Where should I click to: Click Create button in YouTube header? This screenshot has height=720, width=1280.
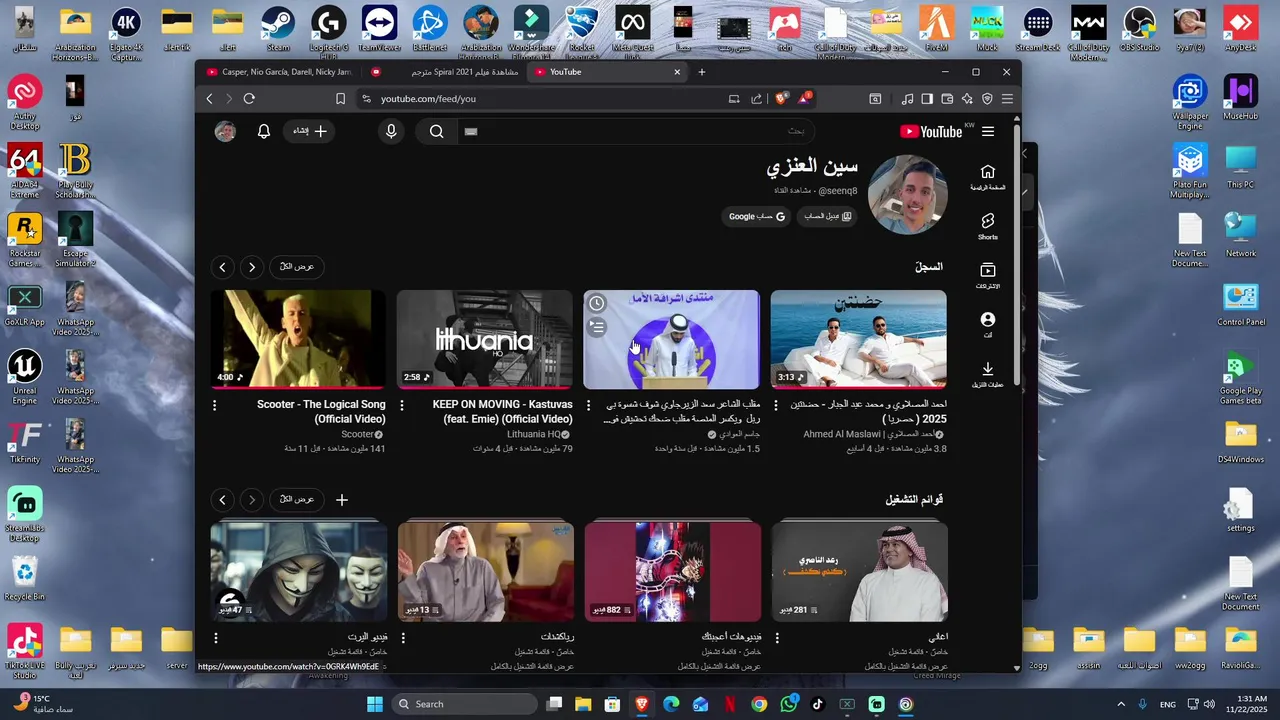[309, 131]
